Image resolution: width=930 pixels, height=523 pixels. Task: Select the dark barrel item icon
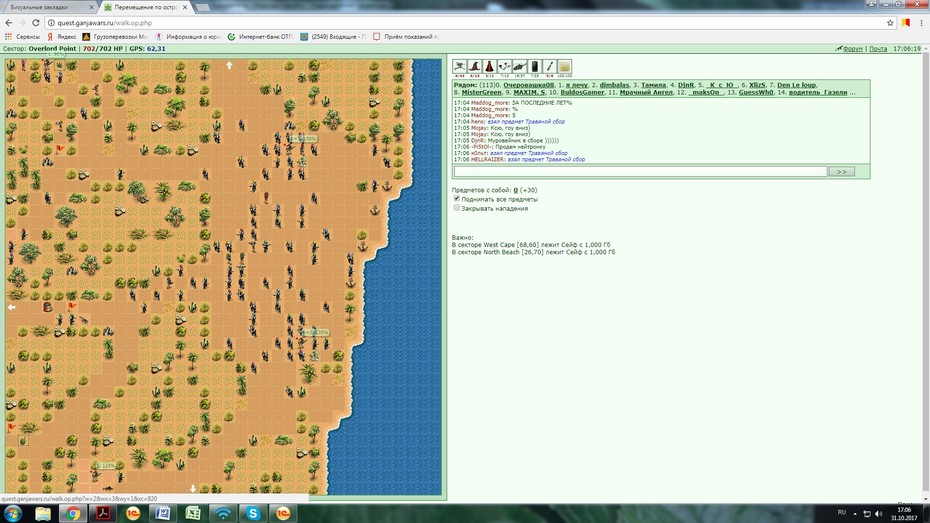pos(534,66)
